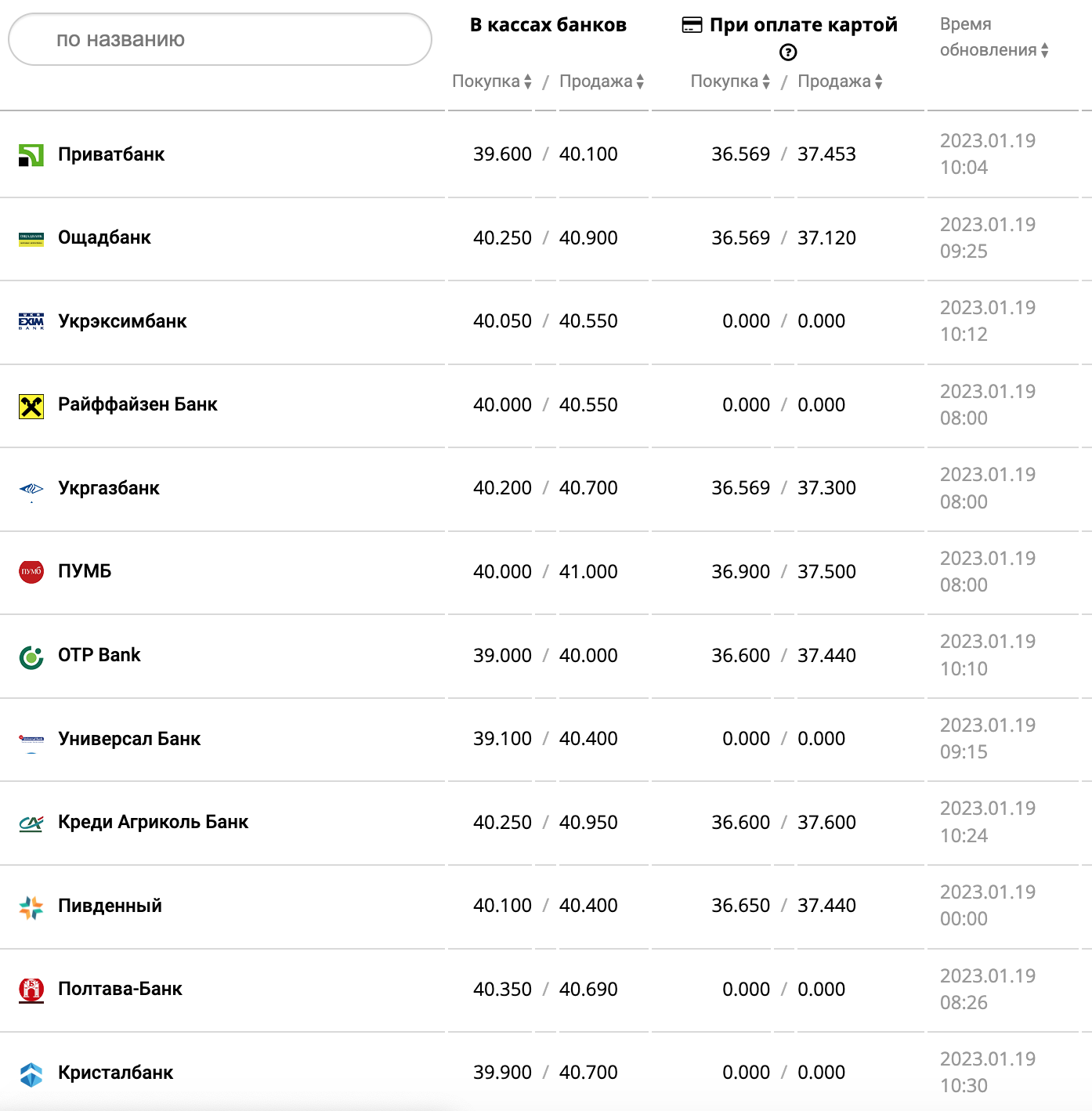The width and height of the screenshot is (1092, 1111).
Task: Click the Privatbank green logo icon
Action: [x=31, y=155]
